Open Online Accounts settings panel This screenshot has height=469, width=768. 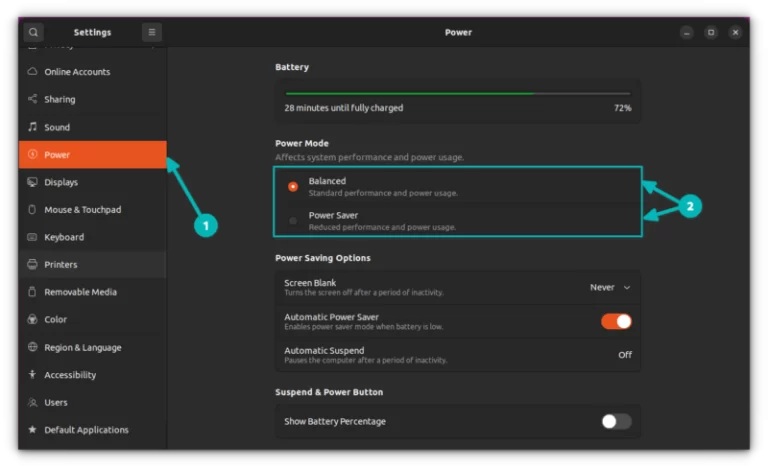coord(93,71)
